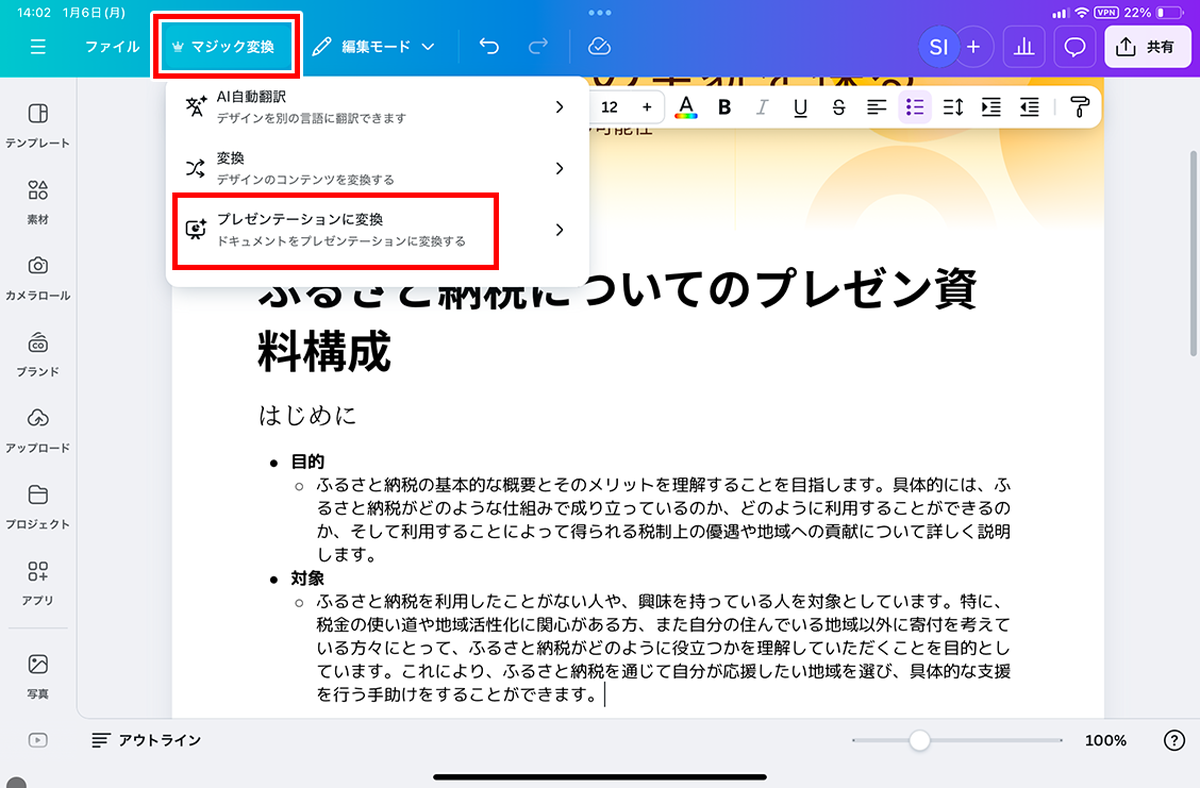Viewport: 1200px width, 788px height.
Task: Expand プレゼンテーションに変換 submenu chevron
Action: tap(559, 230)
